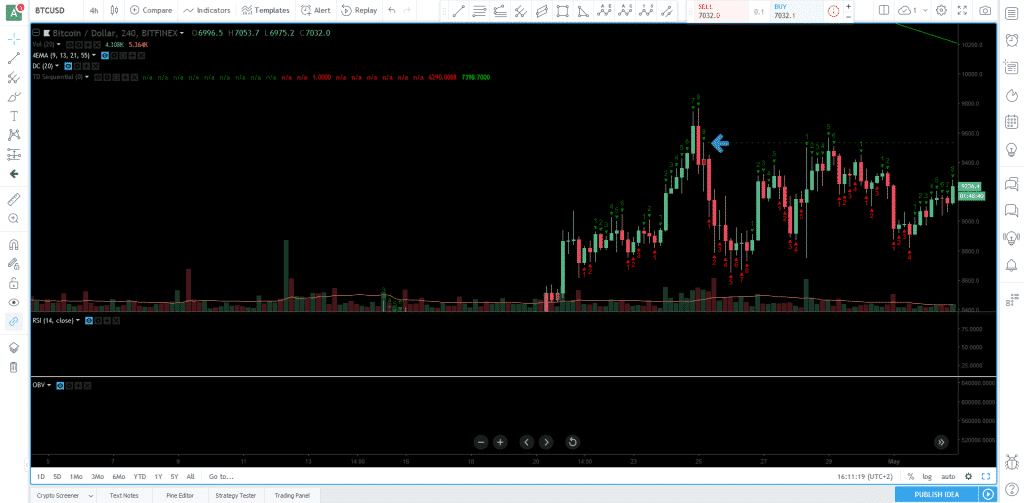This screenshot has width=1024, height=503.
Task: Select the triangle shape in favorites toolbar
Action: pyautogui.click(x=584, y=10)
